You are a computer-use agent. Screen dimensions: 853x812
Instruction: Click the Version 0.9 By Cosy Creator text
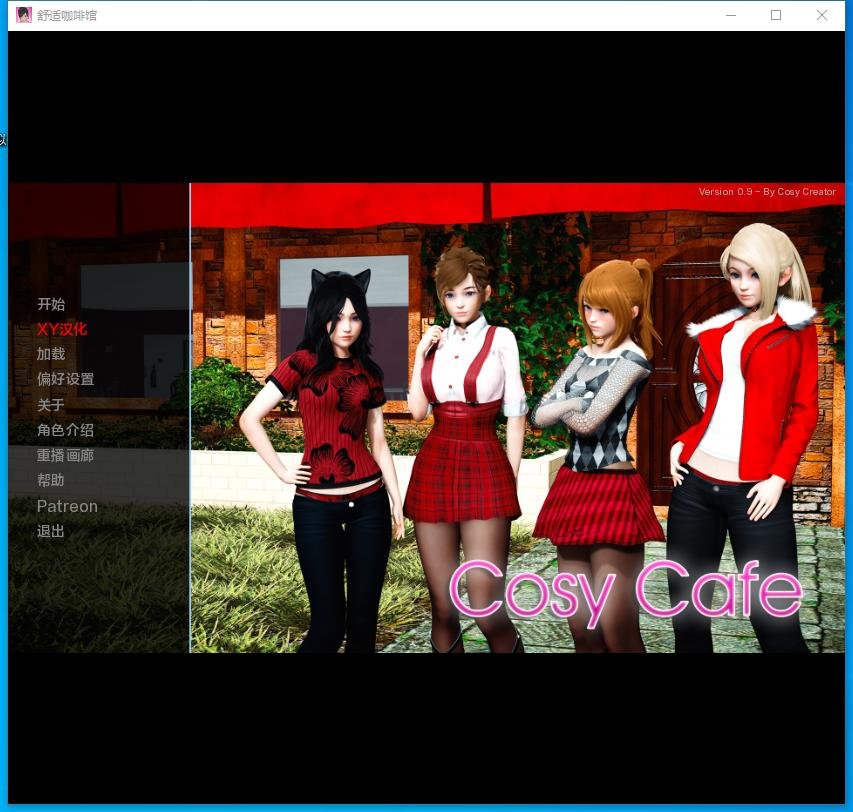[767, 192]
